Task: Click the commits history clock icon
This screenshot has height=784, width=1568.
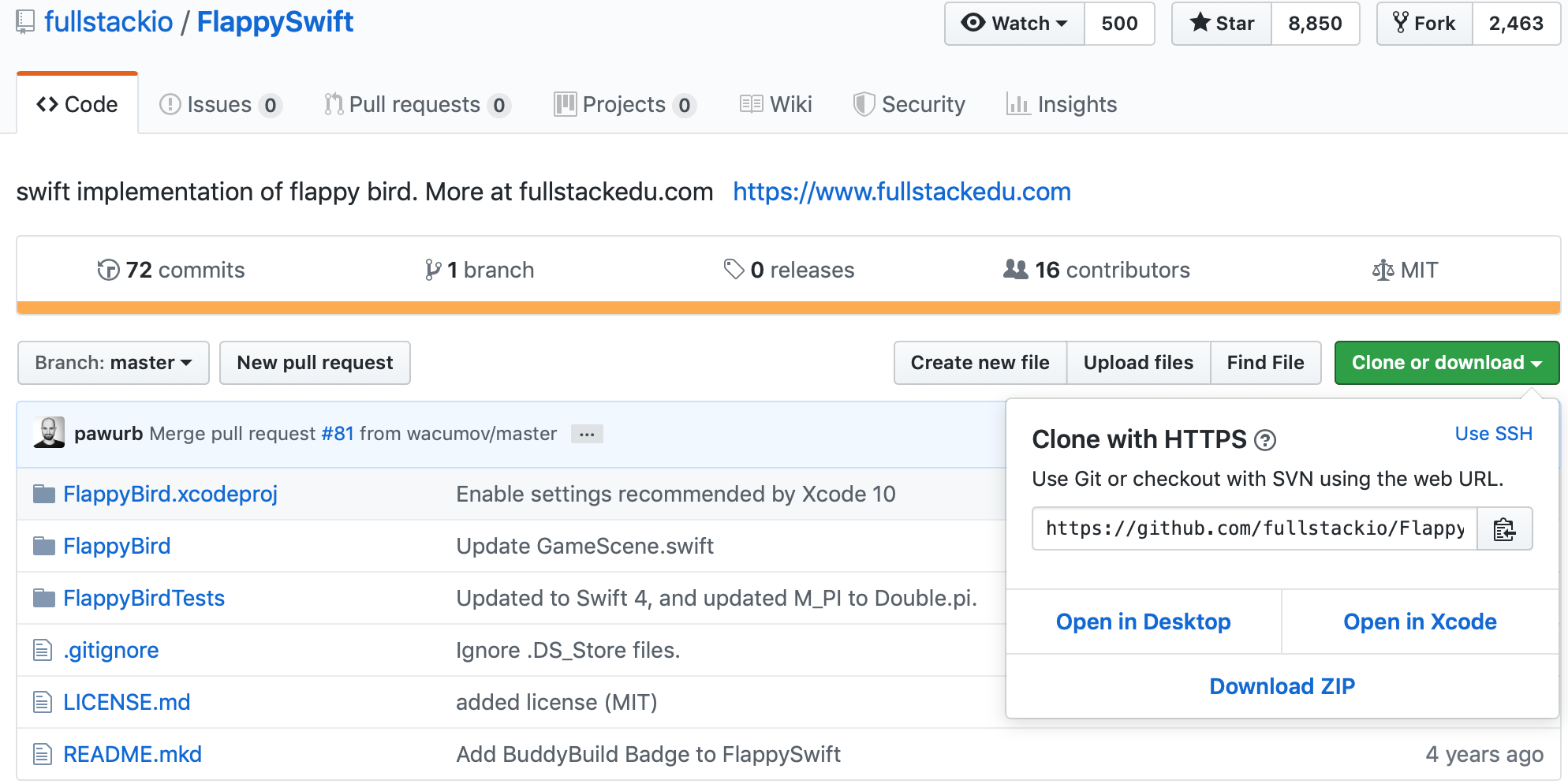Action: [x=108, y=270]
